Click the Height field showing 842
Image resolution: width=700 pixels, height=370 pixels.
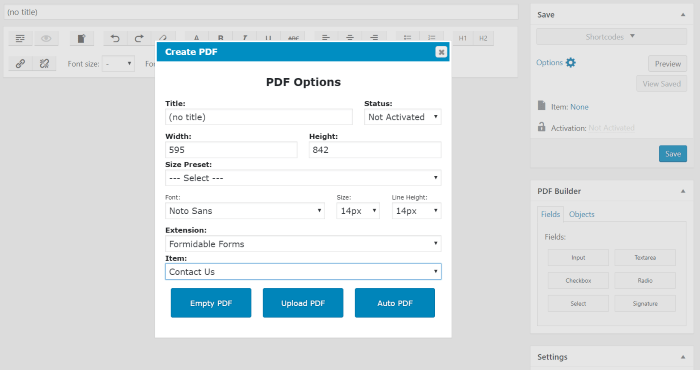tap(375, 150)
